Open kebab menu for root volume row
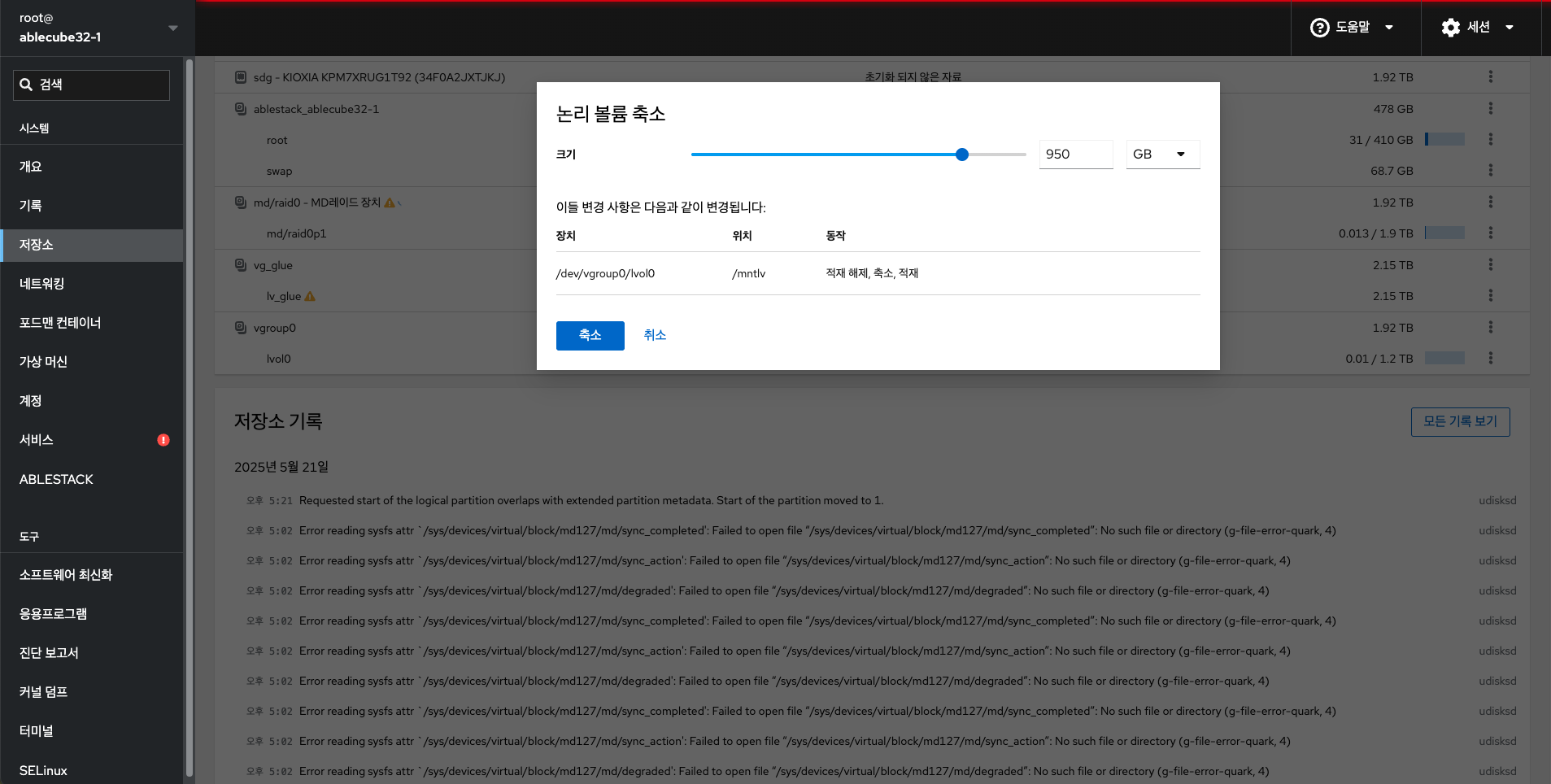Screen dimensions: 1551x784 (1490, 140)
